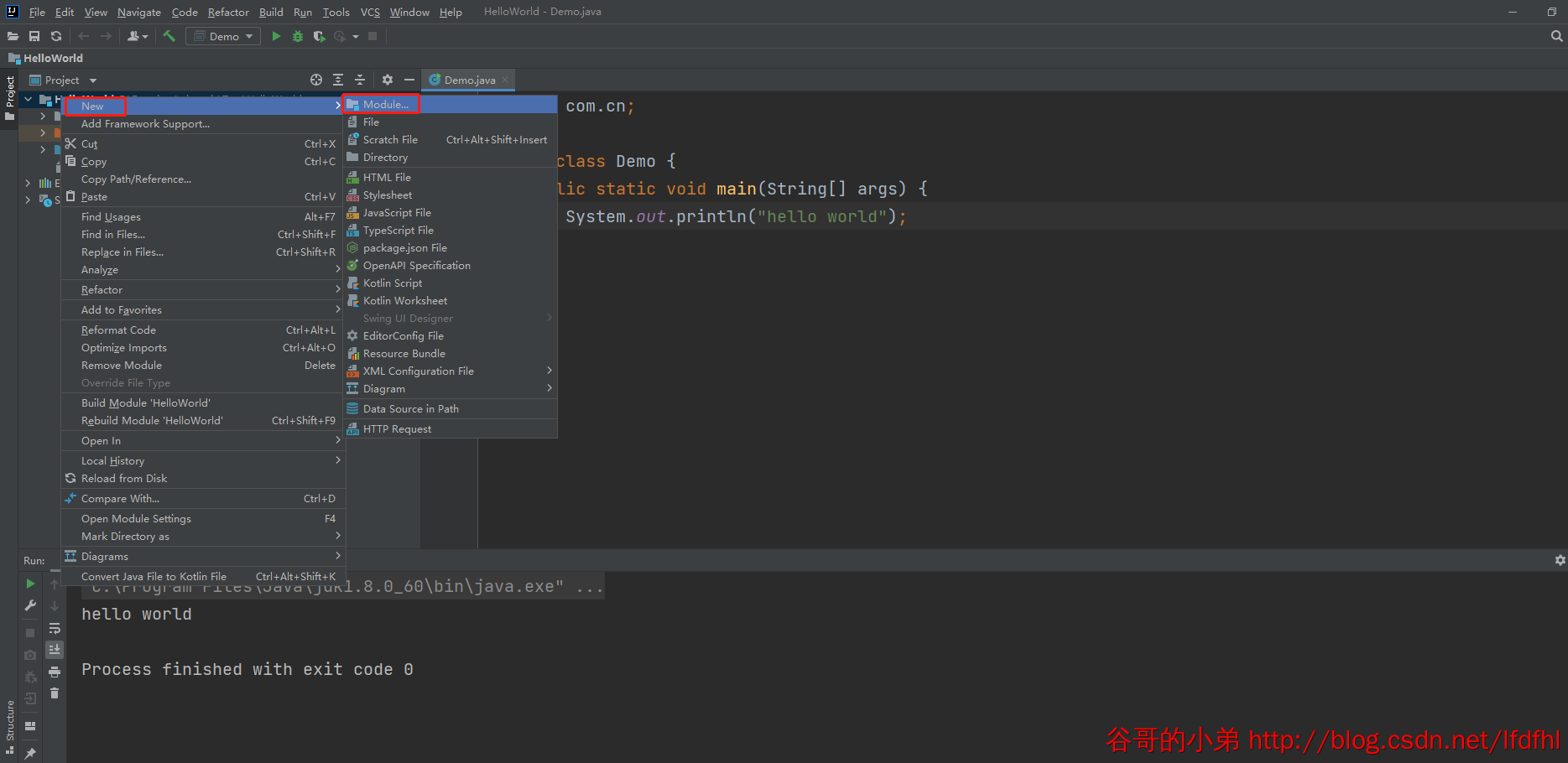
Task: Click the Print icon in Run panel
Action: [x=55, y=672]
